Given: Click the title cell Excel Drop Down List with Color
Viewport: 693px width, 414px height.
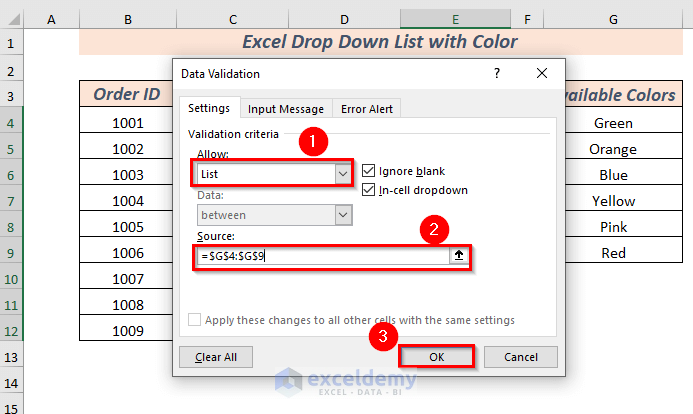Looking at the screenshot, I should pyautogui.click(x=381, y=42).
